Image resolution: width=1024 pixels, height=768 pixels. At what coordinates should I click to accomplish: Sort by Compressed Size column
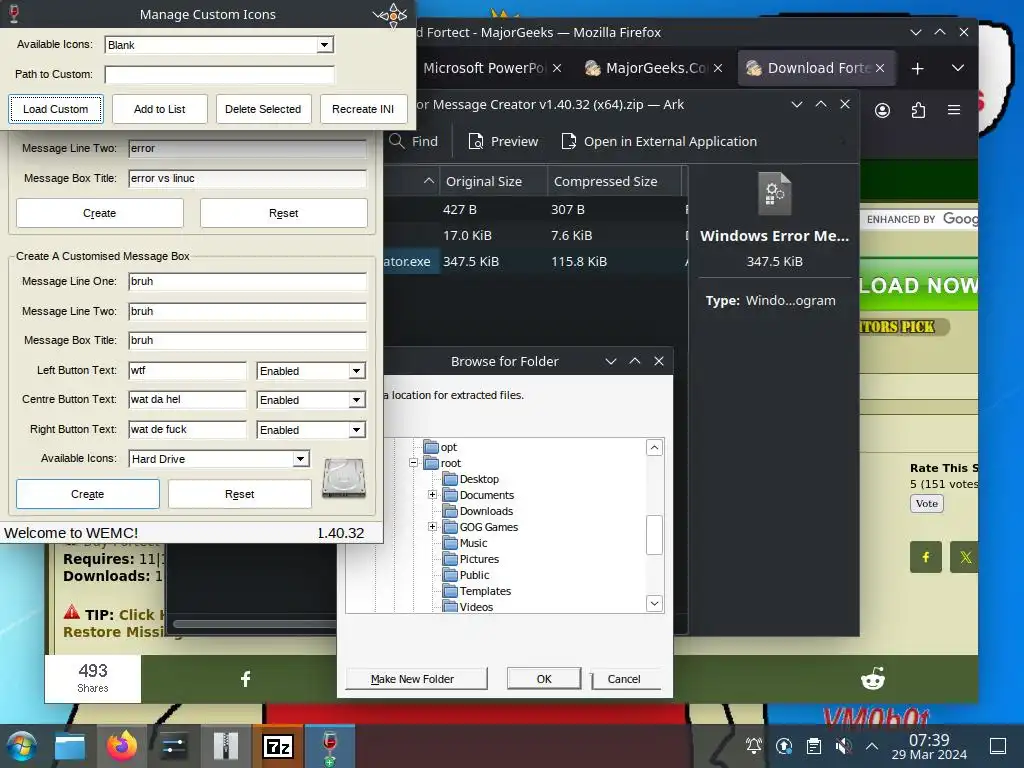(615, 182)
